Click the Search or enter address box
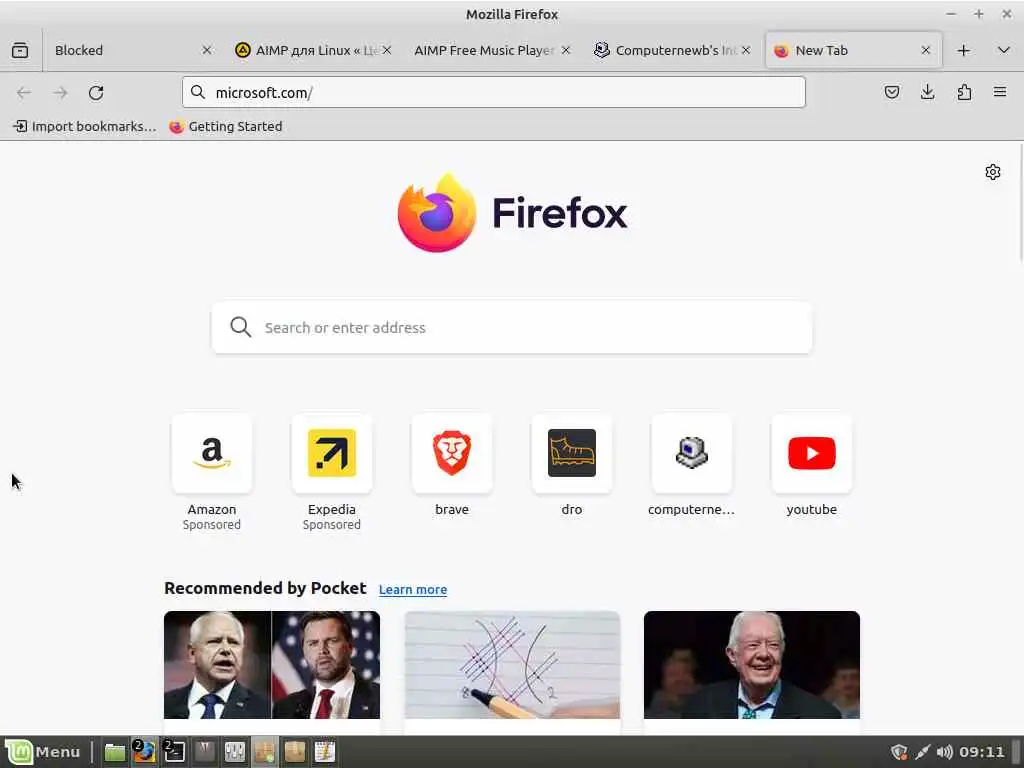 pyautogui.click(x=512, y=327)
